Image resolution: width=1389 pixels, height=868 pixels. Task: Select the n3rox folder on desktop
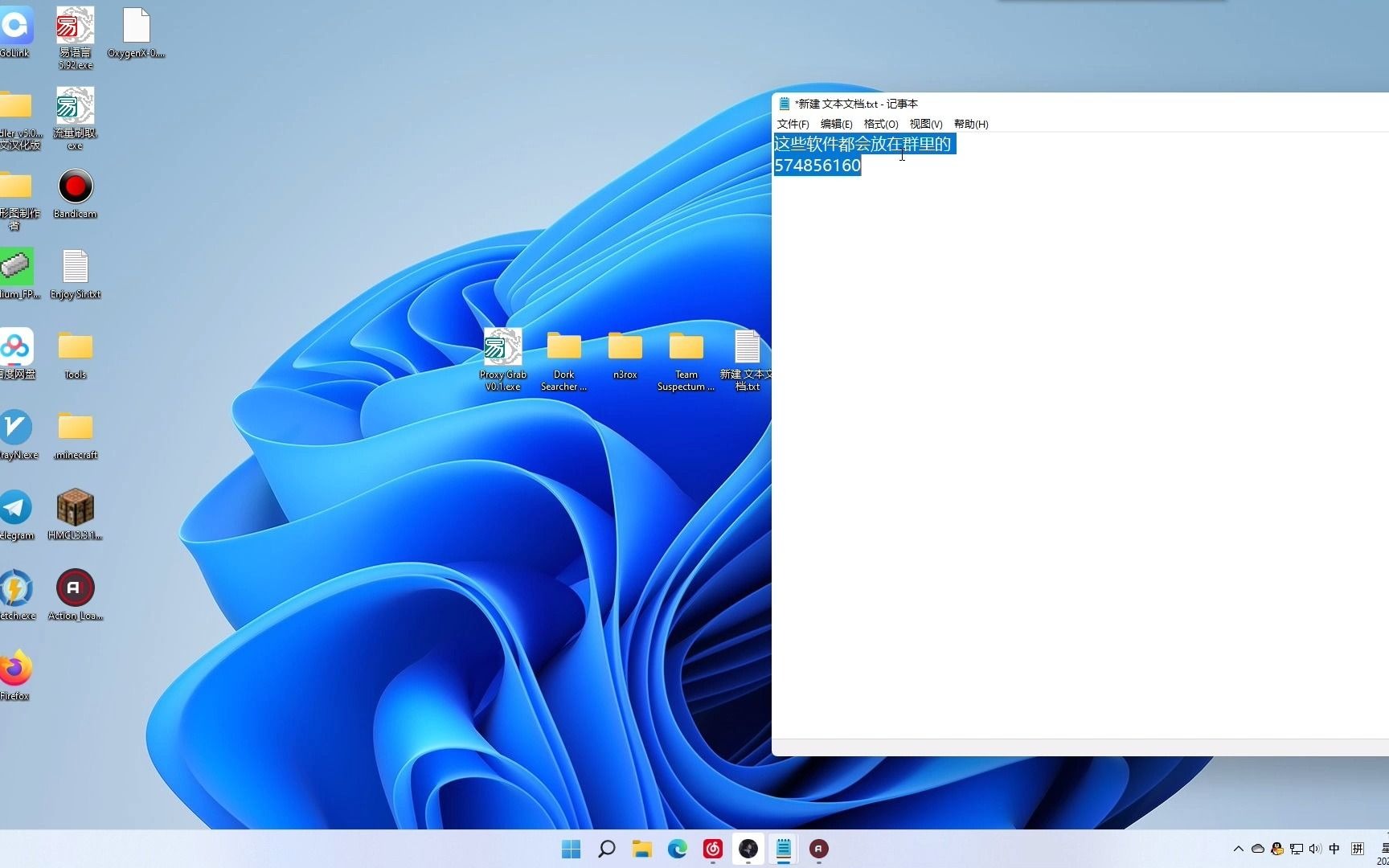(625, 355)
